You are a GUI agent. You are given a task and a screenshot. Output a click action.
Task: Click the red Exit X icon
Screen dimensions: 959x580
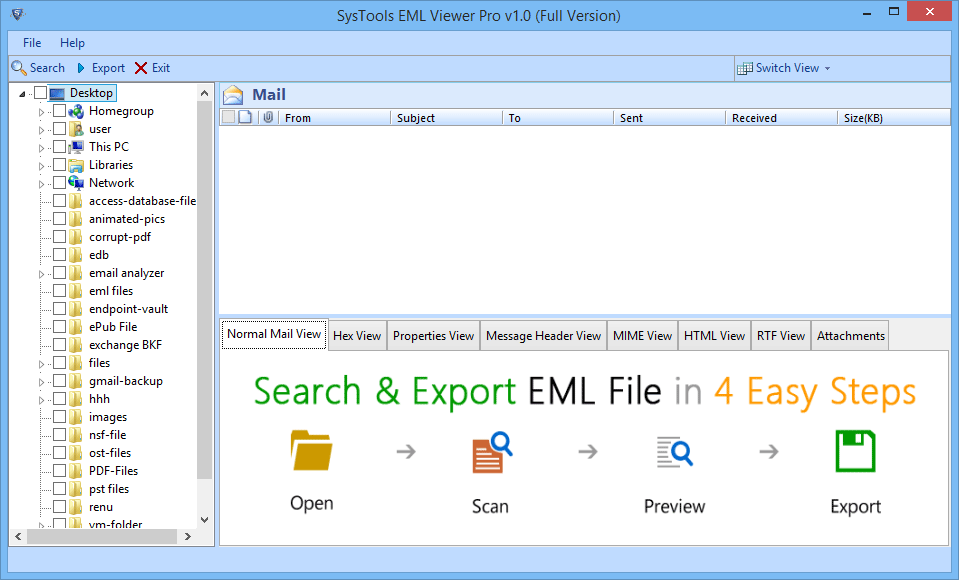coord(141,68)
